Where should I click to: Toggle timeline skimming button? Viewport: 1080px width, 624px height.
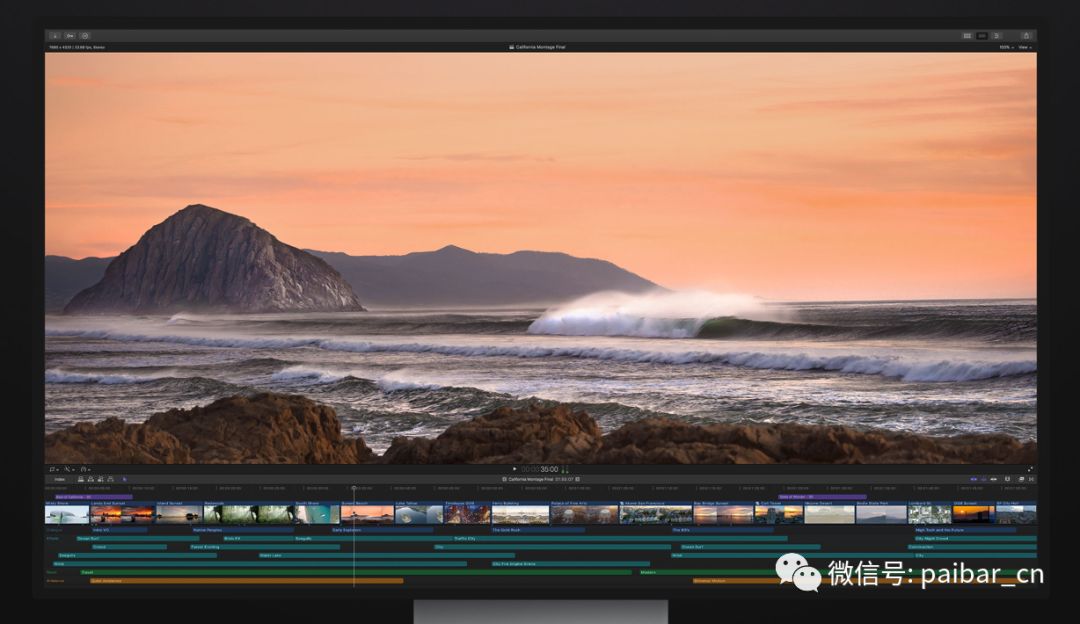click(x=974, y=479)
